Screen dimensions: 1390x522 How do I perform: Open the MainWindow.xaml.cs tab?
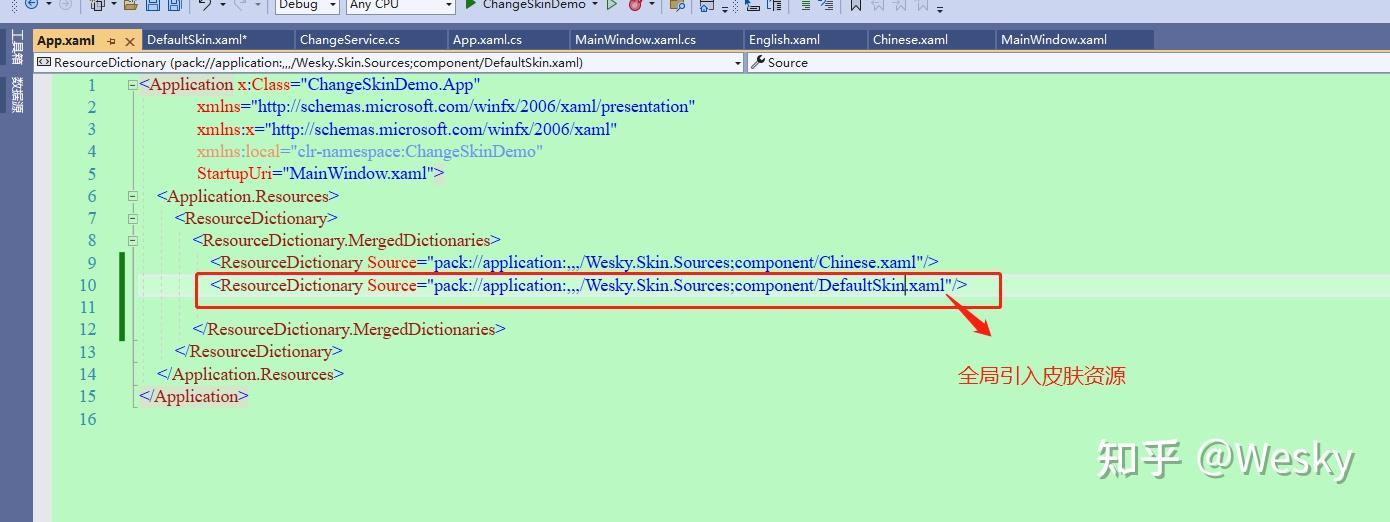(x=650, y=40)
